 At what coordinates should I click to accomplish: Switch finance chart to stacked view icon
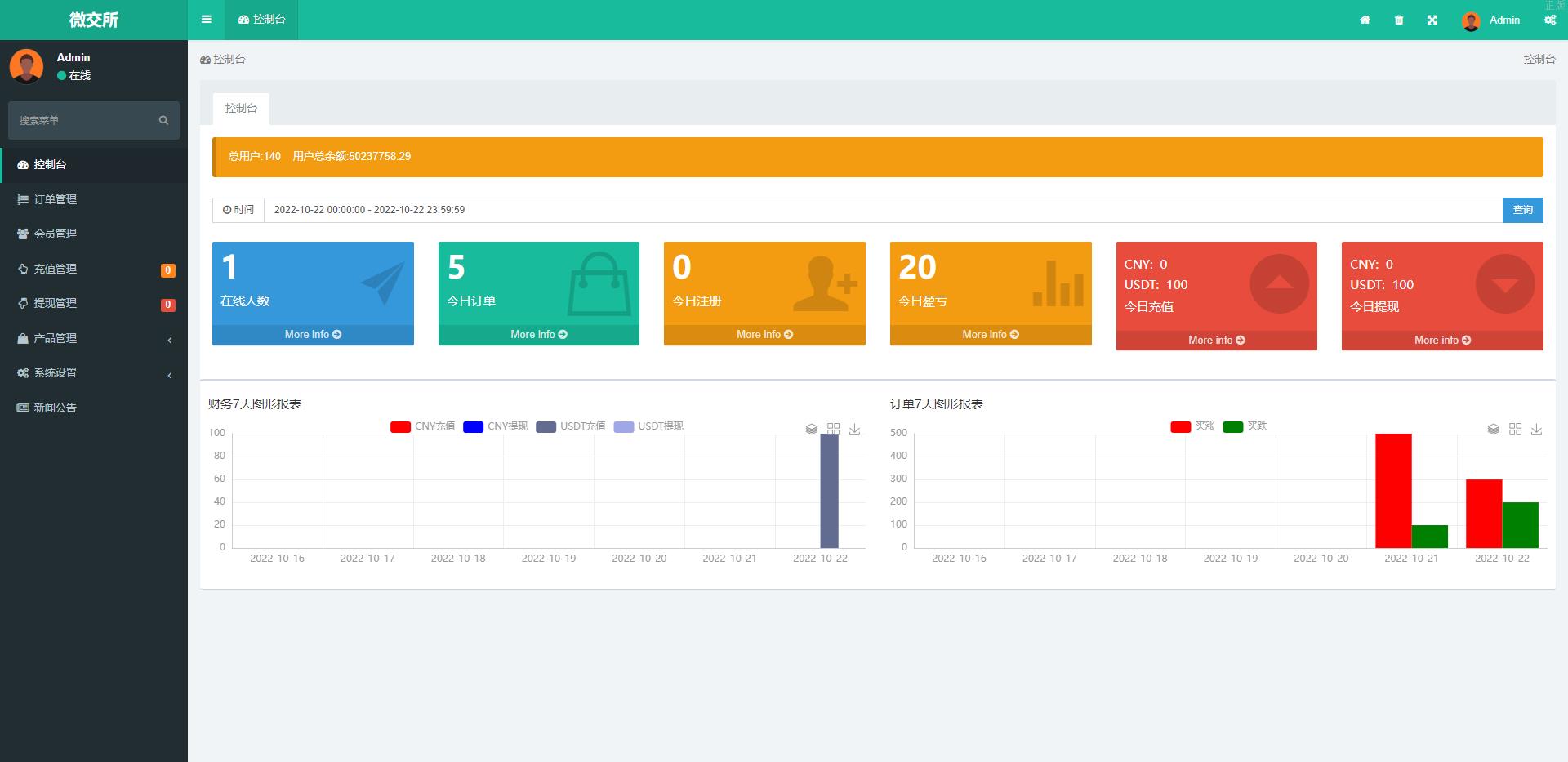(811, 429)
